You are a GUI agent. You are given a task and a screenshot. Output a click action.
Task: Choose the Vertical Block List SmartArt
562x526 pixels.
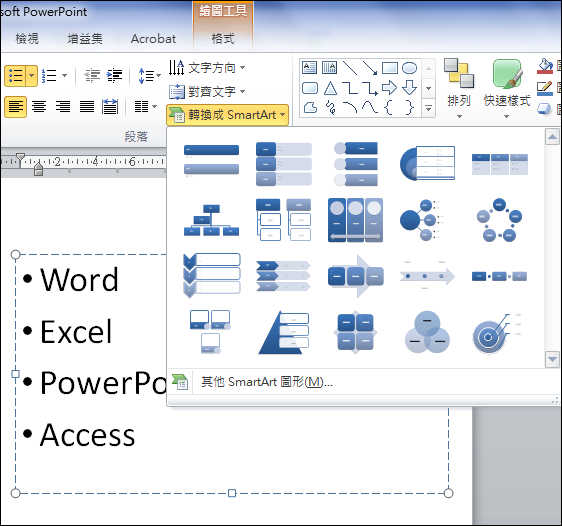(x=284, y=164)
